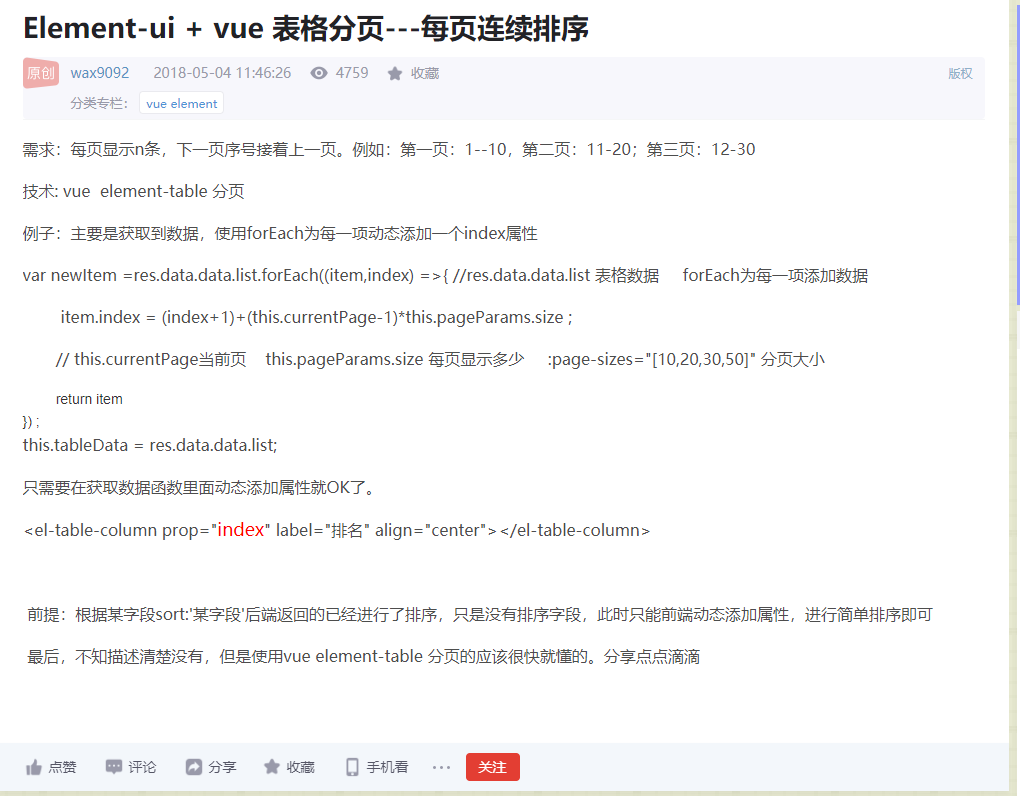Click the 点赞 label in bottom bar
The width and height of the screenshot is (1020, 796).
pos(62,767)
